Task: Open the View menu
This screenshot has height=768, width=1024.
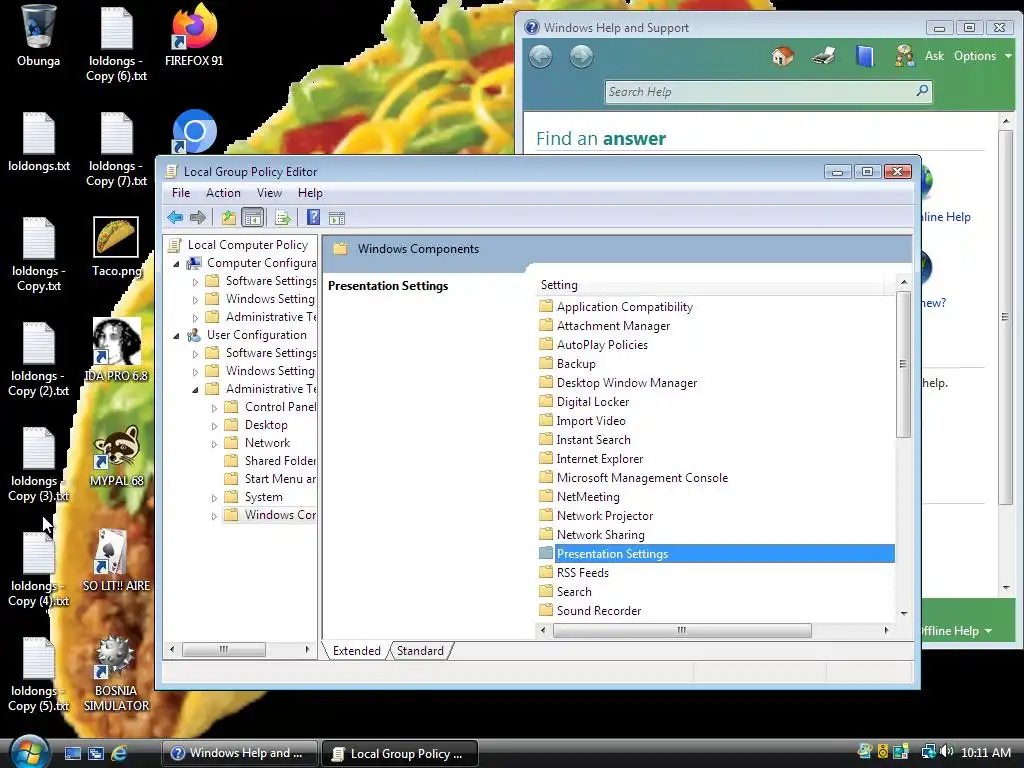Action: click(269, 193)
